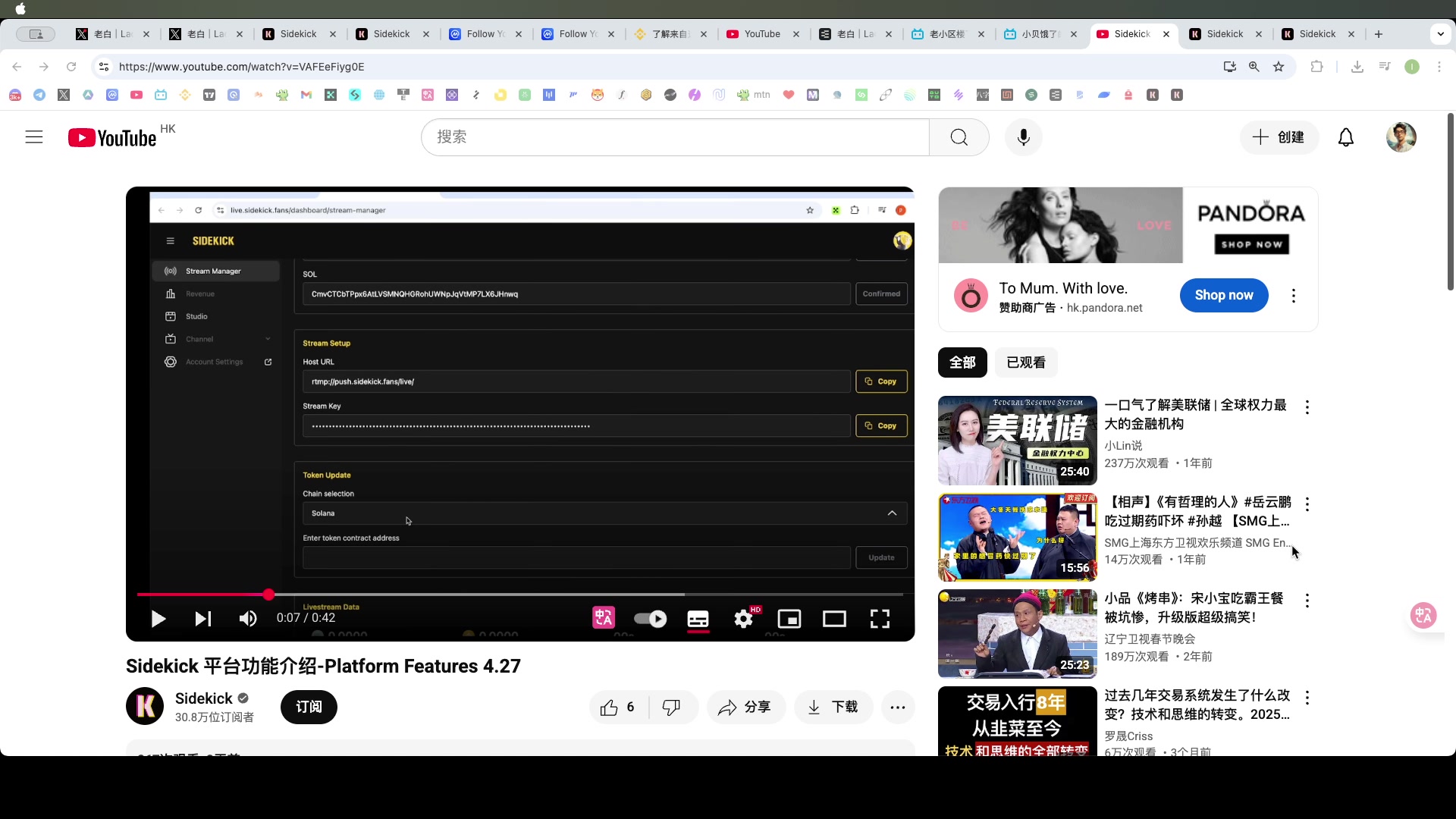Screen dimensions: 1456x819
Task: Enable miniplayer mode
Action: click(789, 619)
